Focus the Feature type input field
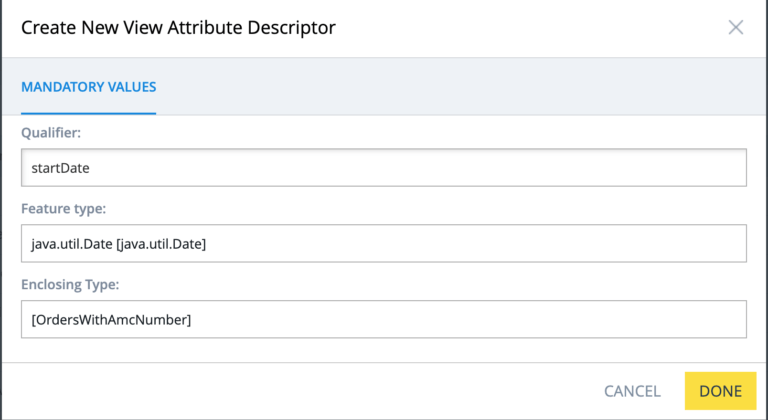Viewport: 768px width, 420px height. click(383, 243)
